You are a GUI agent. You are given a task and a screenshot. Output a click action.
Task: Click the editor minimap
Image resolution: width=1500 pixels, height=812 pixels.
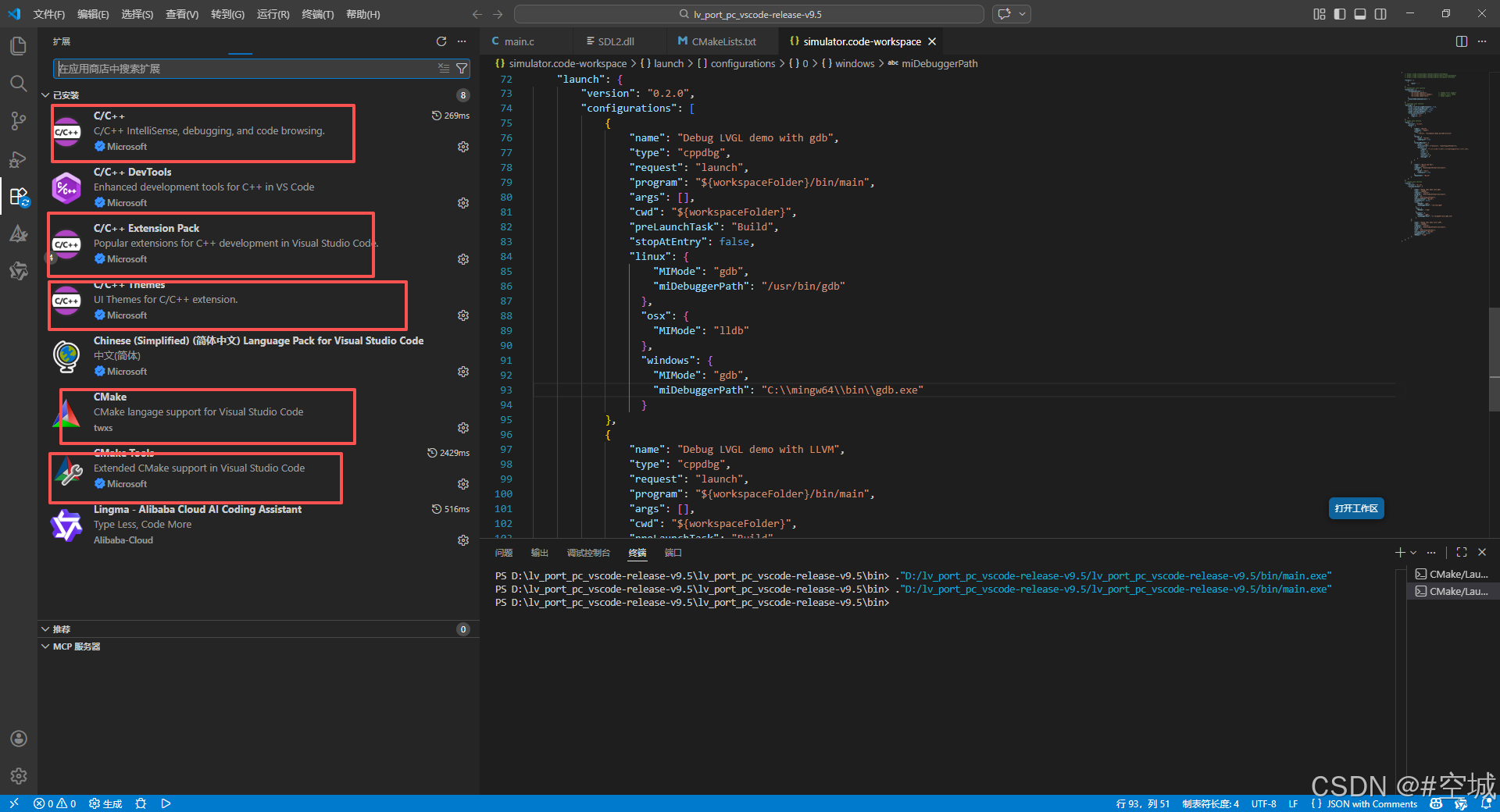[1437, 156]
